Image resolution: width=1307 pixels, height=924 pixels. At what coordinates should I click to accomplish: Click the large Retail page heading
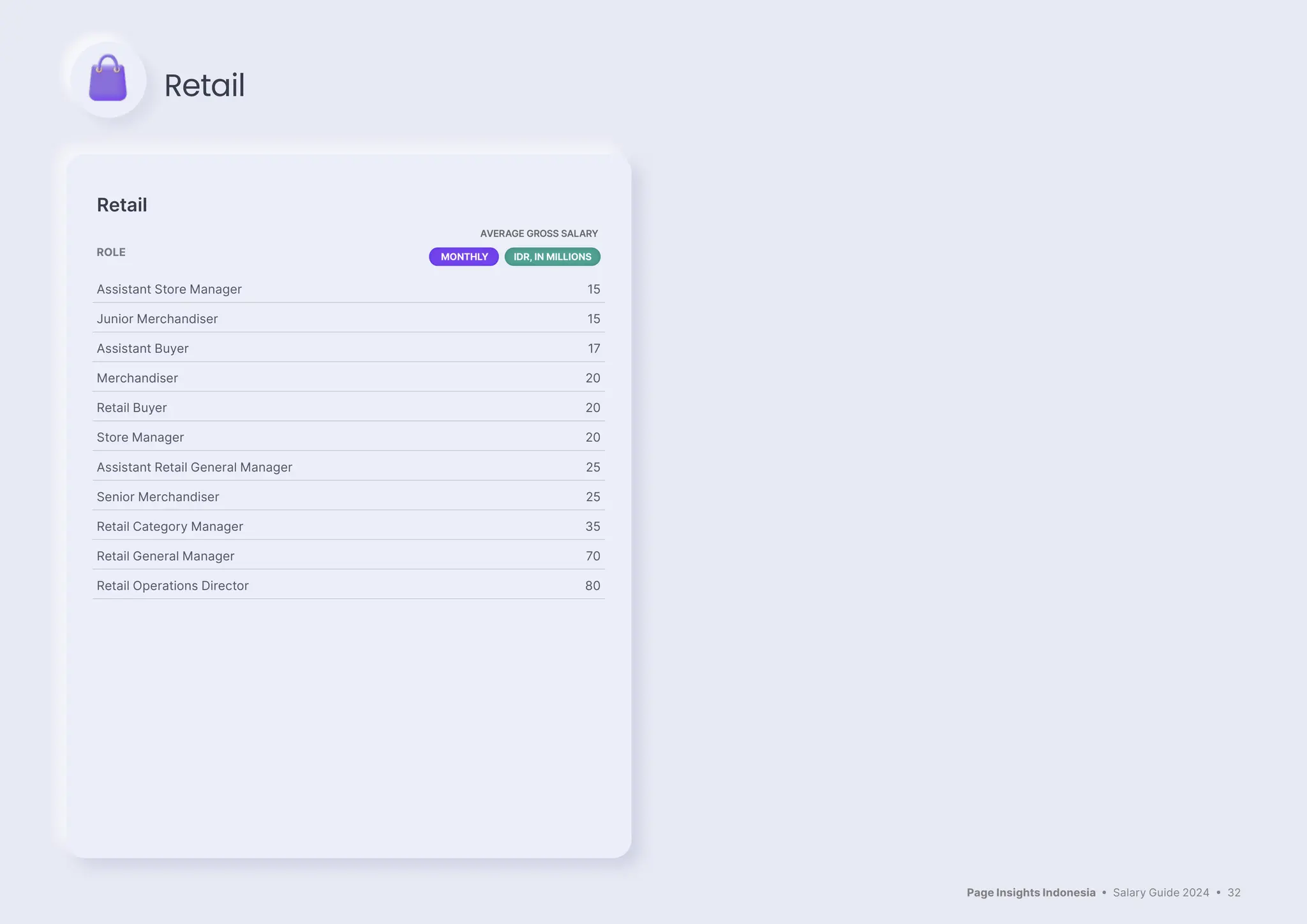[204, 86]
